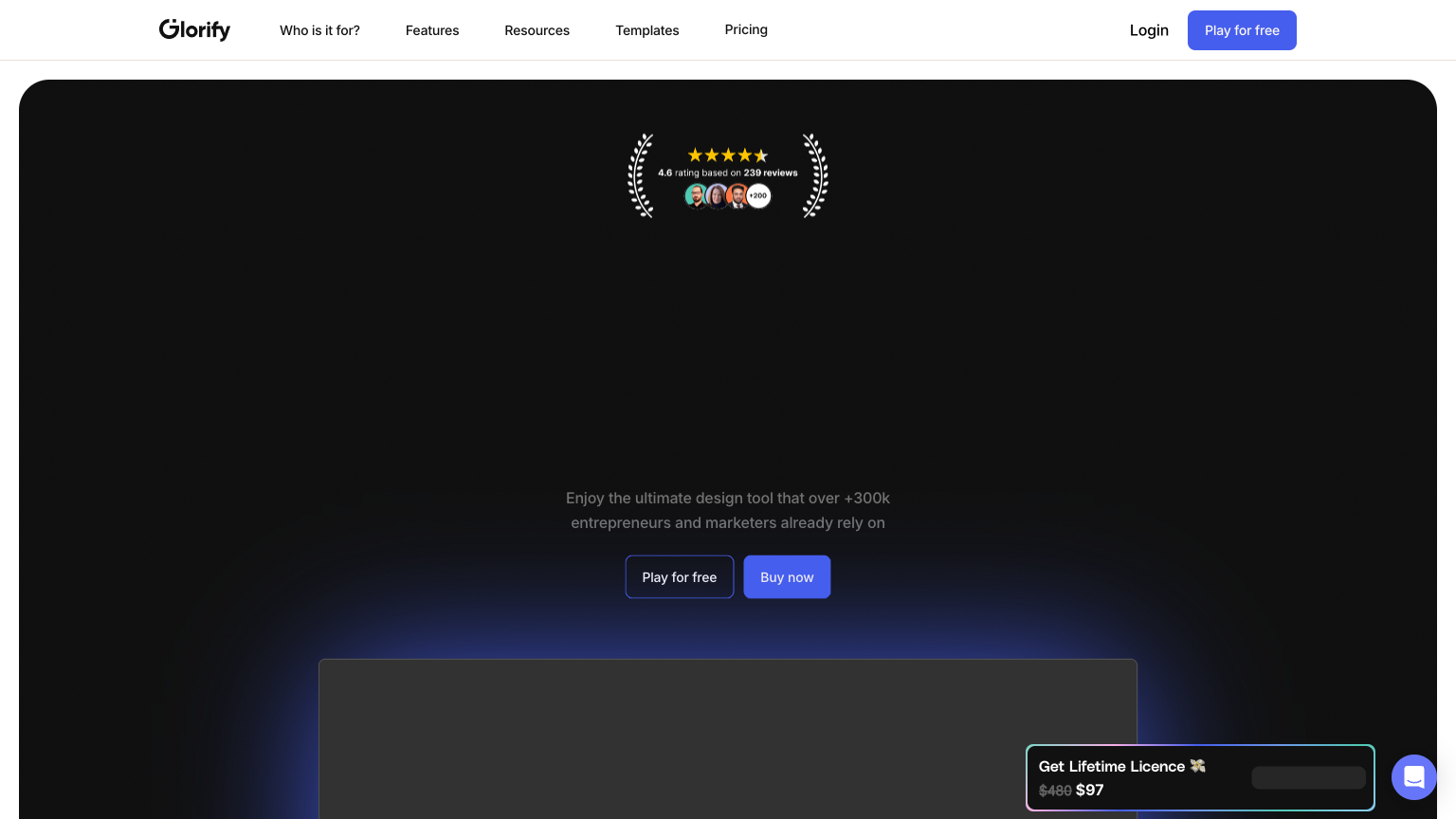
Task: Select Templates in the navigation
Action: pos(647,30)
